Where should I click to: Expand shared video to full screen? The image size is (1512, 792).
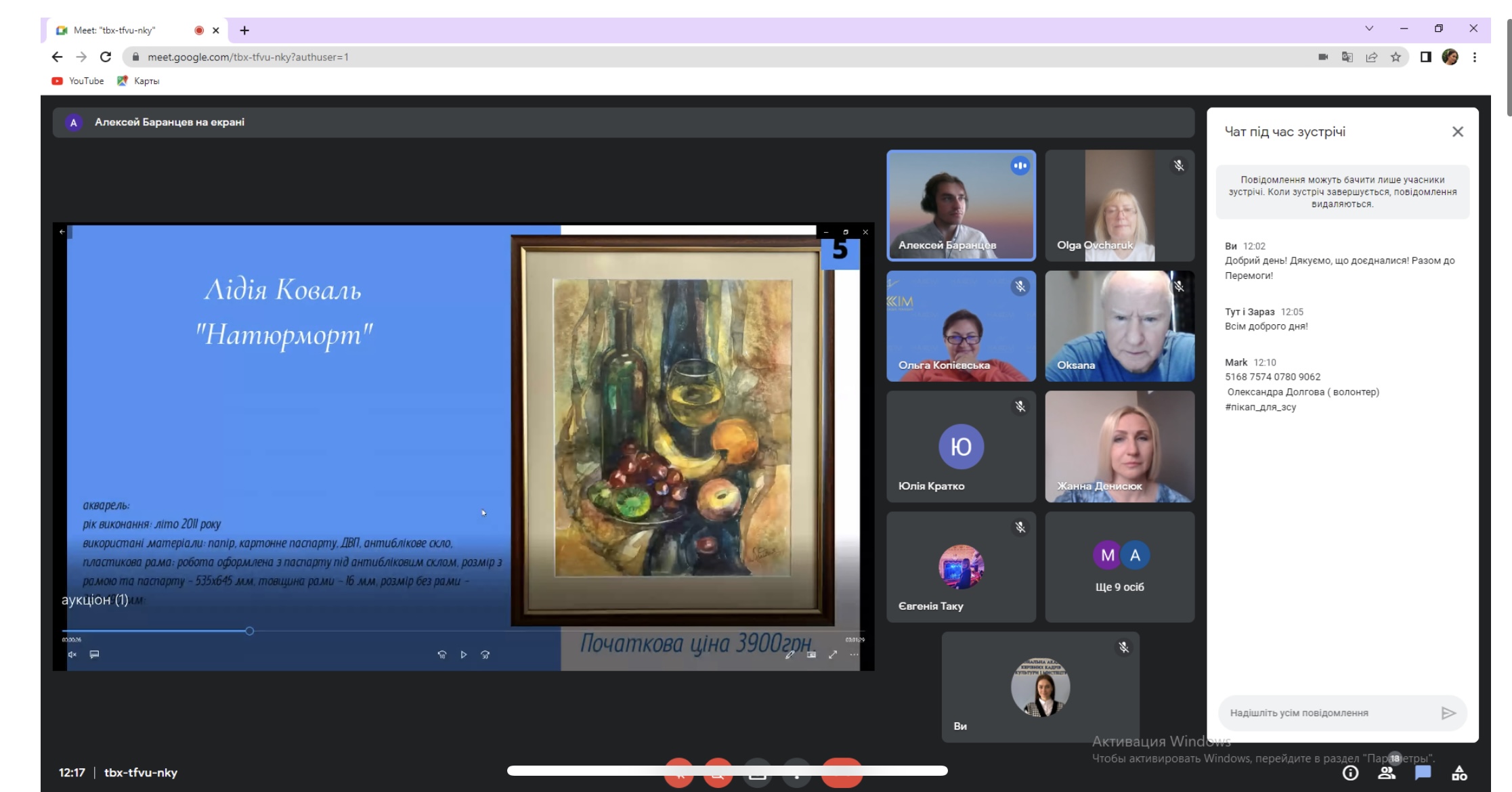[833, 655]
